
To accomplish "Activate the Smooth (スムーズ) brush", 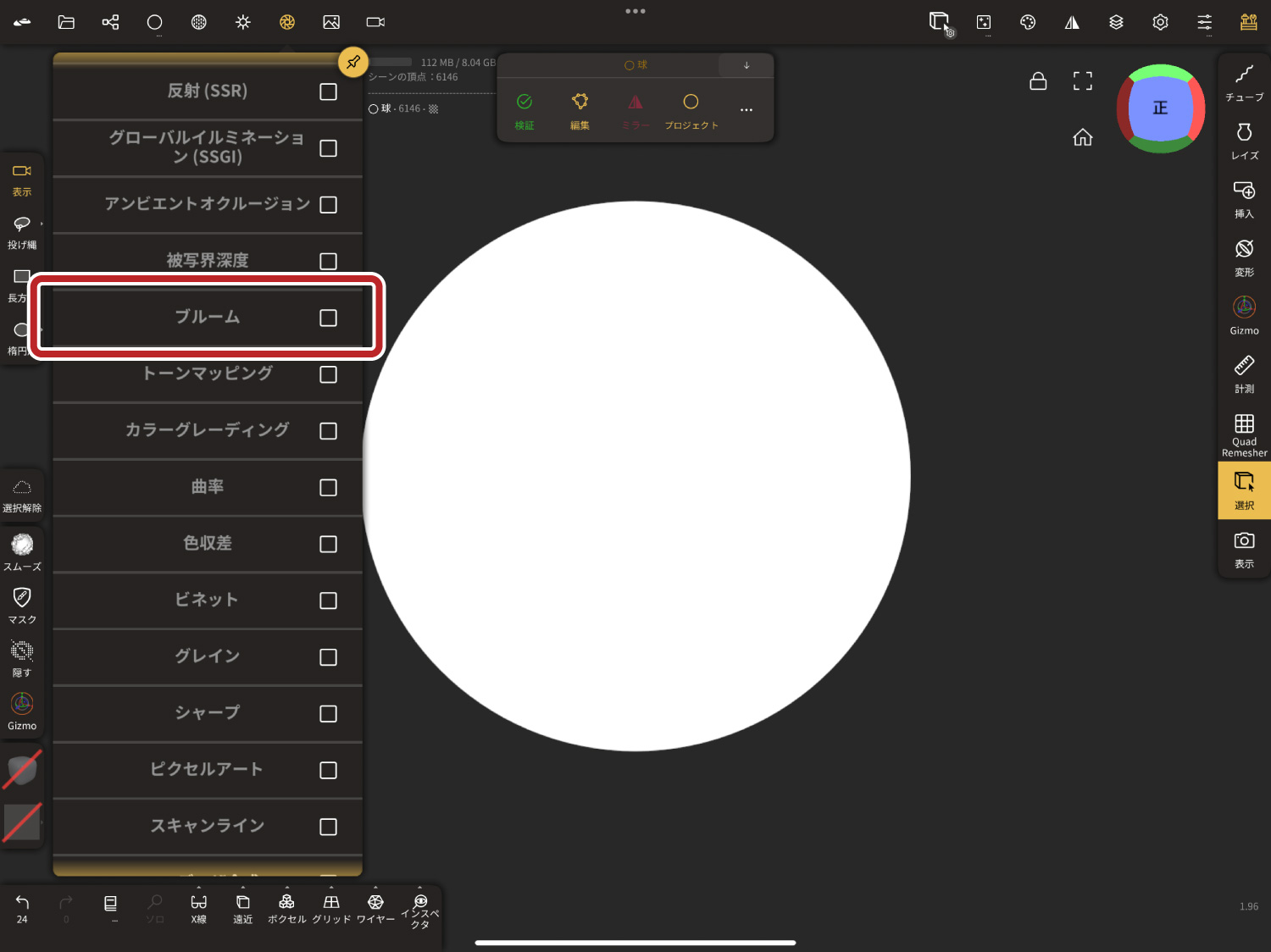I will click(x=22, y=551).
